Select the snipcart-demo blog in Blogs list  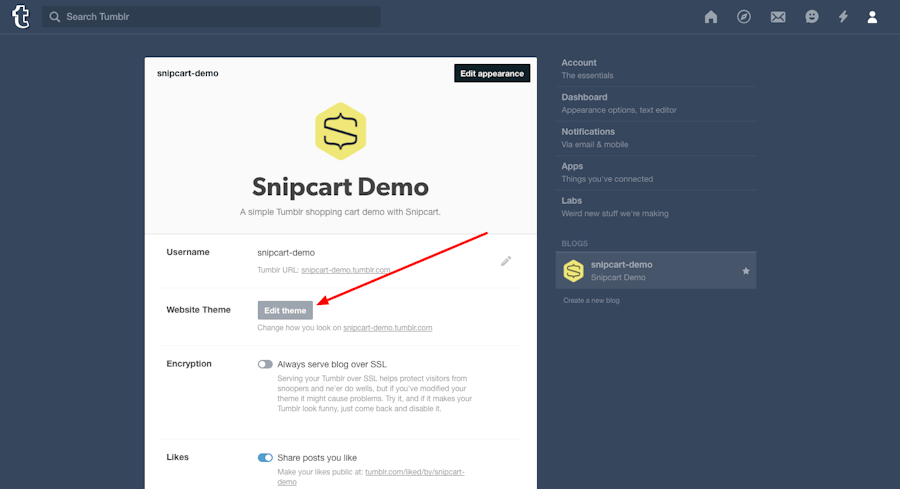(x=655, y=270)
